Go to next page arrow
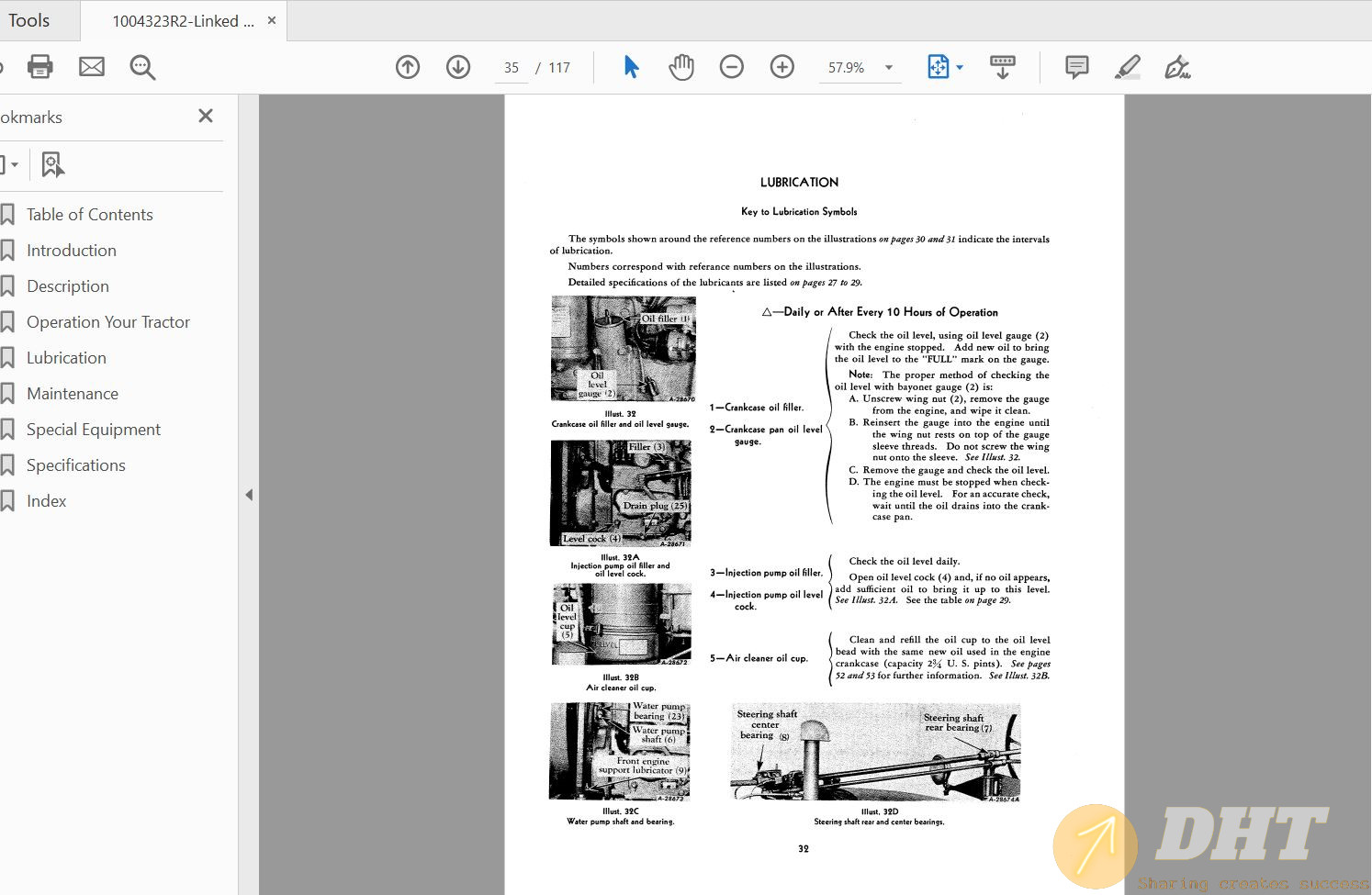Screen dimensions: 1372x895 pyautogui.click(x=458, y=67)
